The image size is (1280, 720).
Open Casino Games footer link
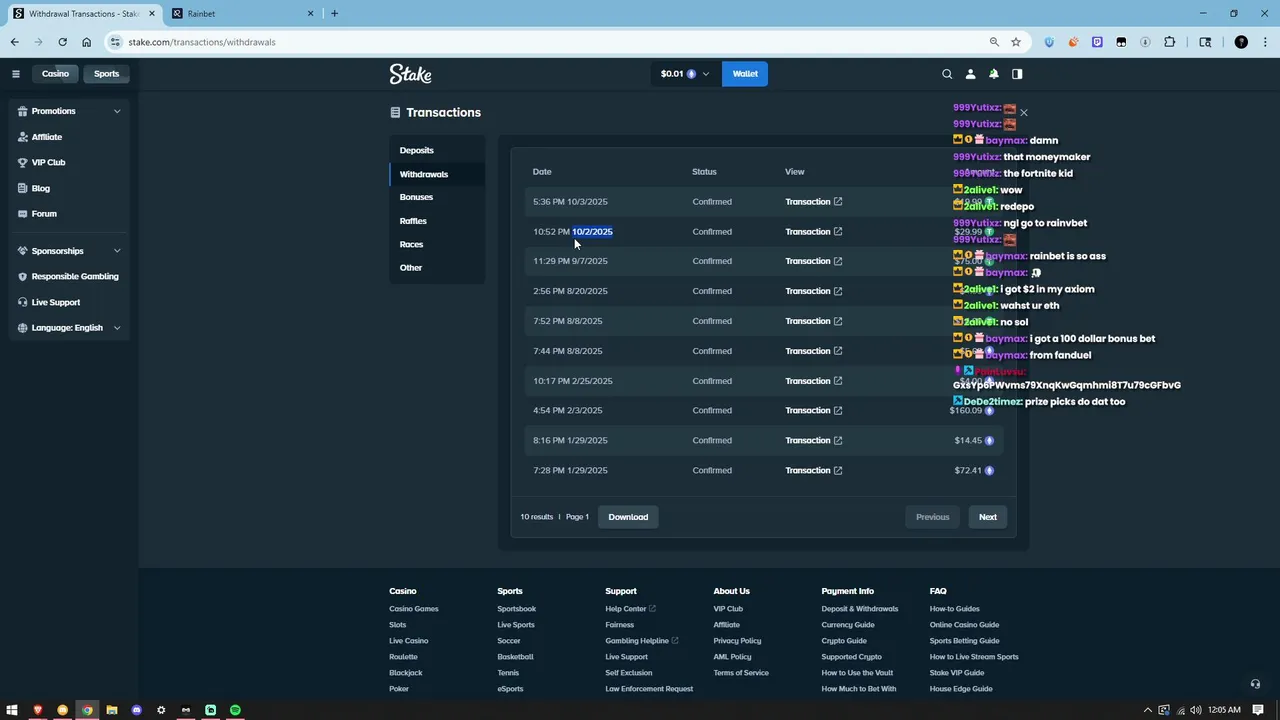[x=414, y=609]
